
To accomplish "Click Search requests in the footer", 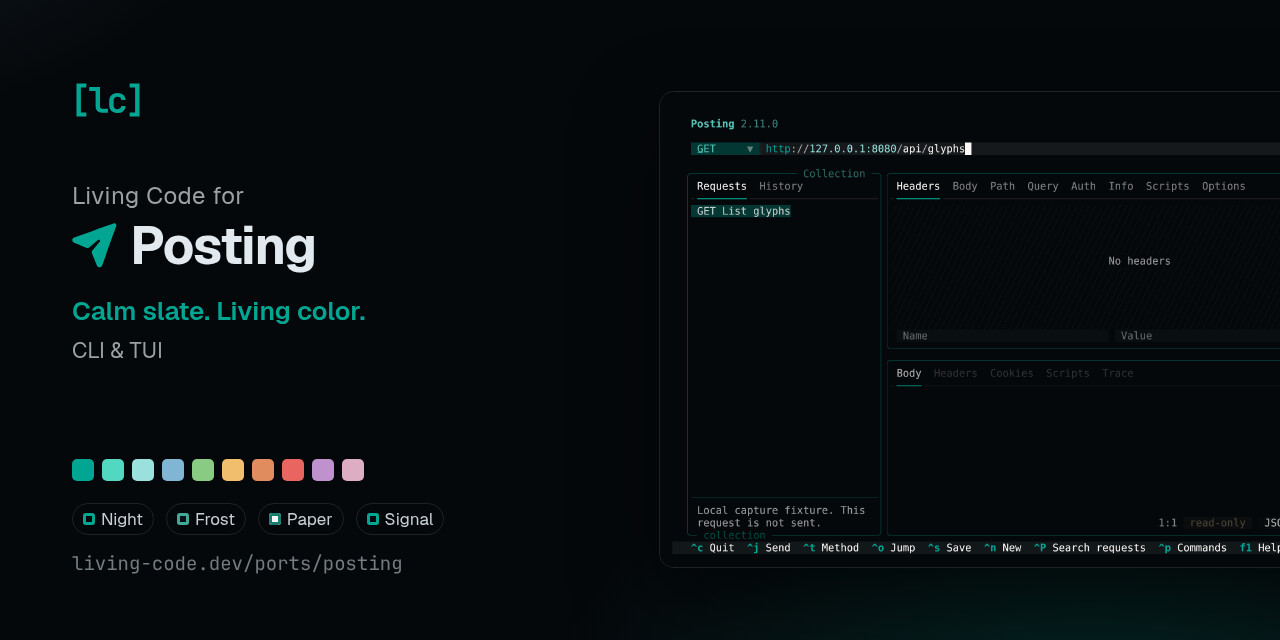I will [x=1090, y=548].
